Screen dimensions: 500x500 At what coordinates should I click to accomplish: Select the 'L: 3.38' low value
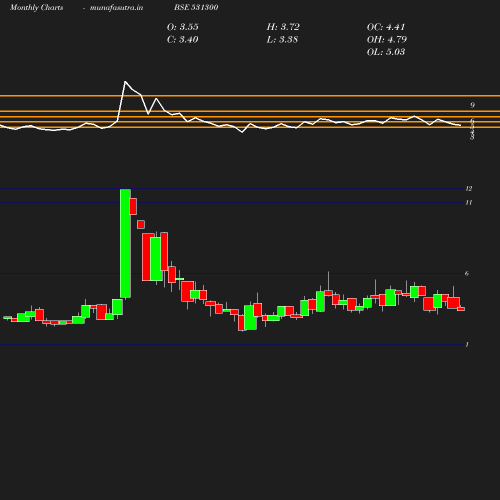coord(282,40)
